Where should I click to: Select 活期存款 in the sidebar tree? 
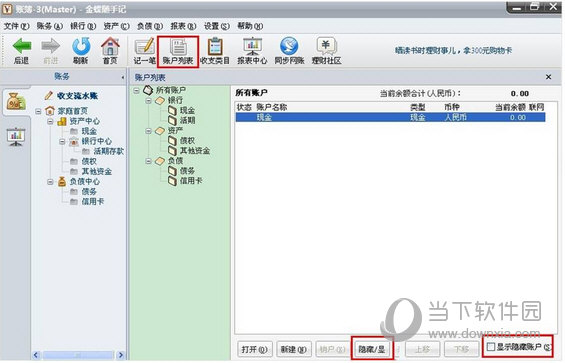[108, 151]
